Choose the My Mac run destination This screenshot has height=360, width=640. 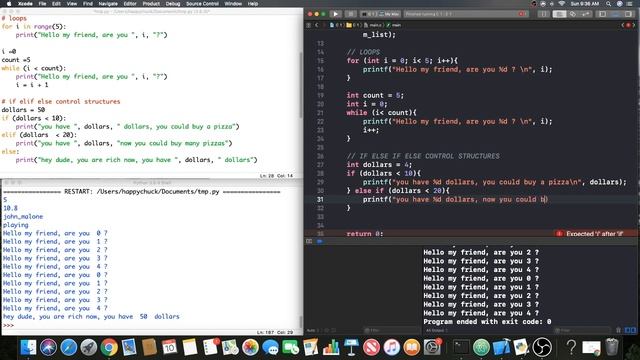390,14
